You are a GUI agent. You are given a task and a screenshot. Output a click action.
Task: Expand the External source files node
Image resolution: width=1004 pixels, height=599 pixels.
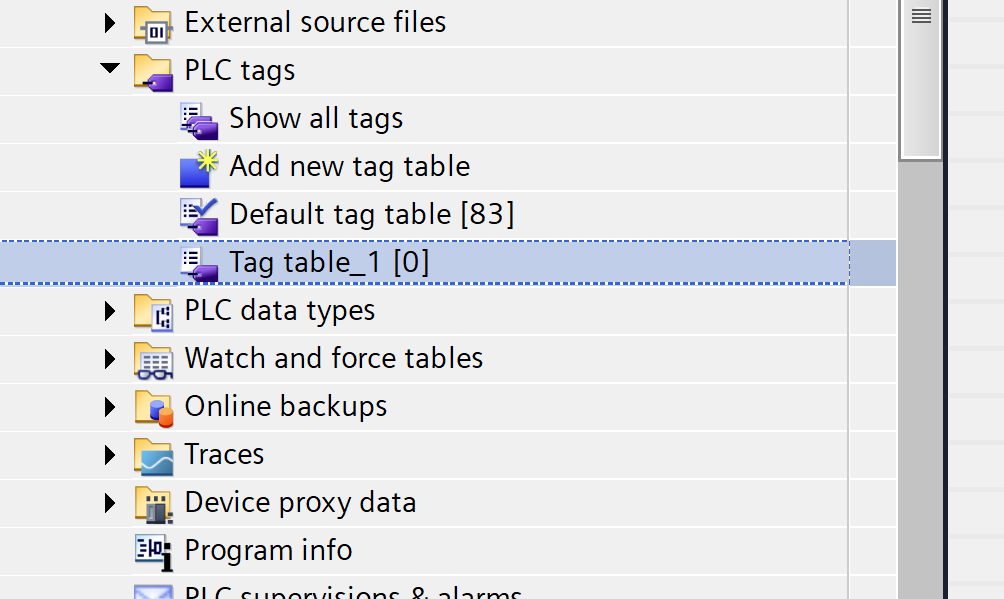pos(110,23)
